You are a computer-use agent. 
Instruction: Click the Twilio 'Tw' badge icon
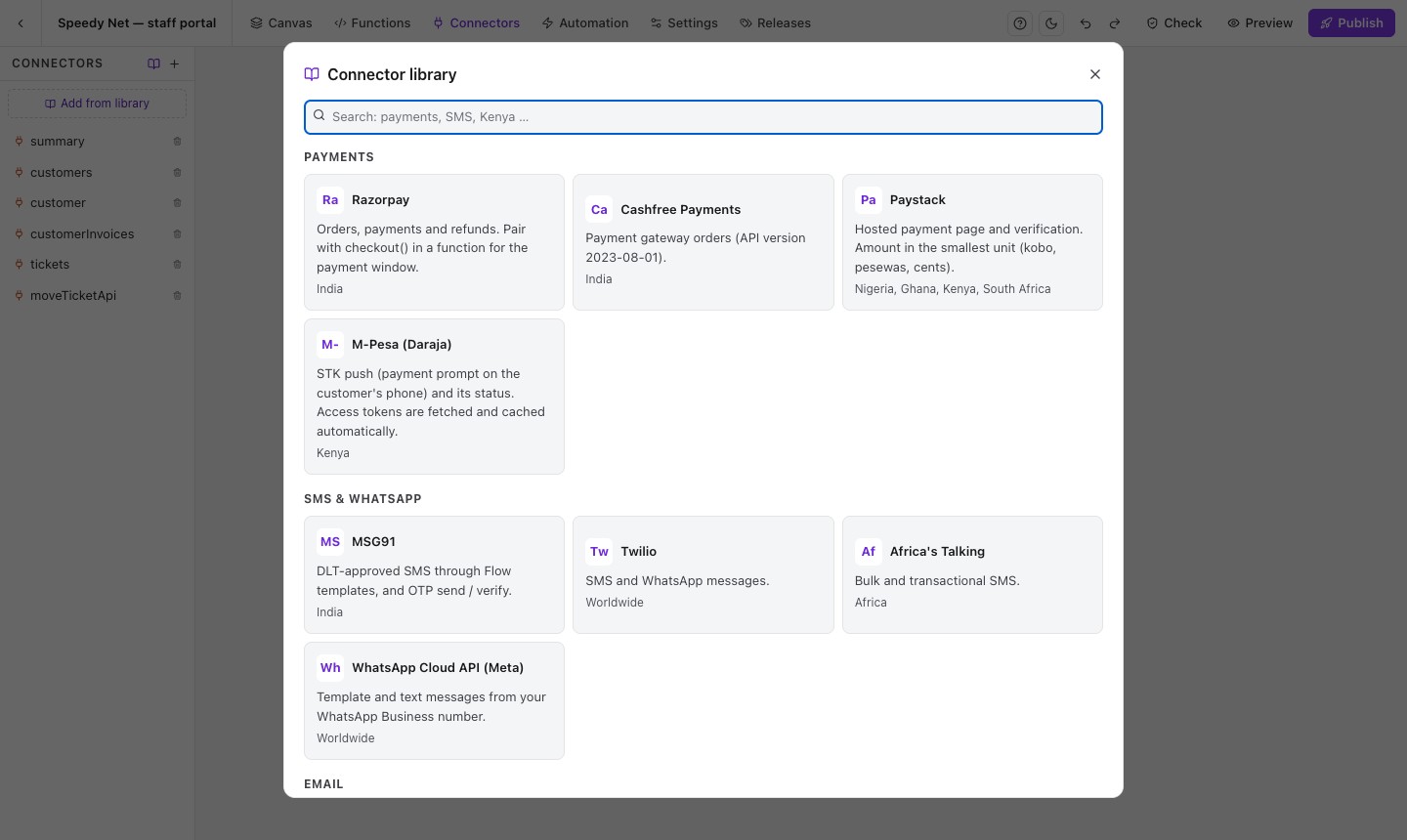pos(599,552)
